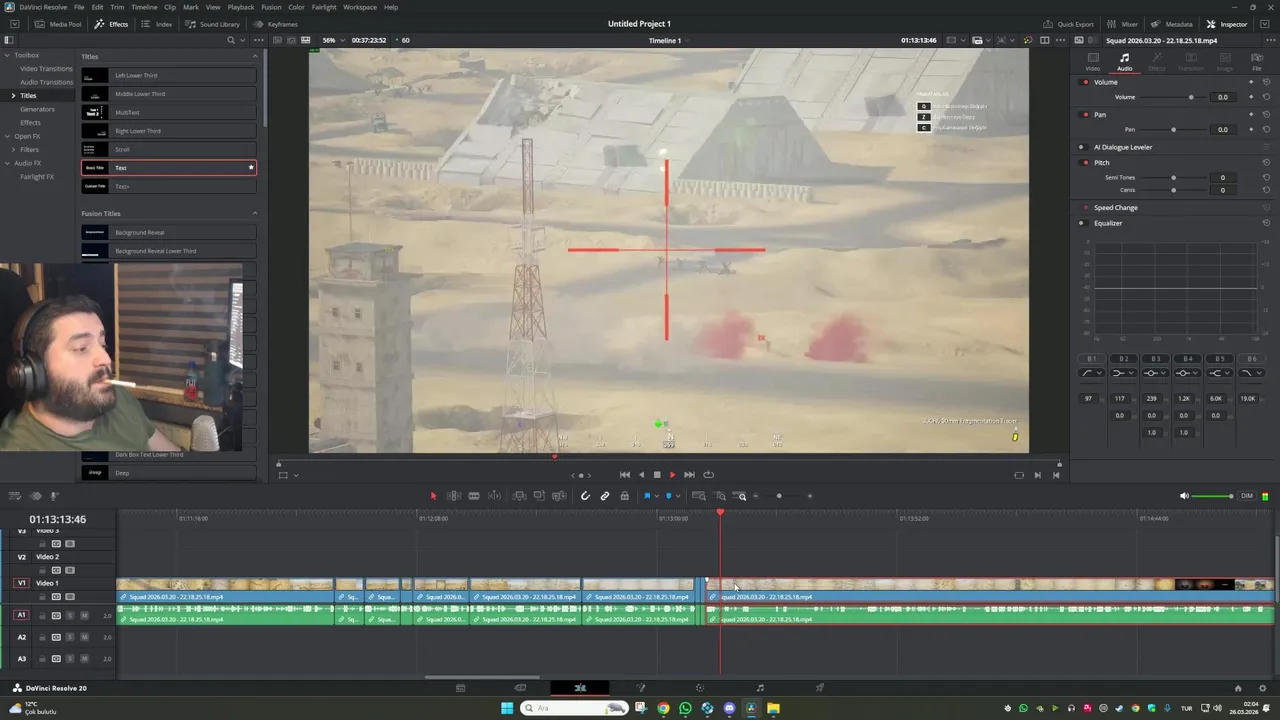Toggle the Pan section enable switch
This screenshot has width=1280, height=720.
[1085, 114]
